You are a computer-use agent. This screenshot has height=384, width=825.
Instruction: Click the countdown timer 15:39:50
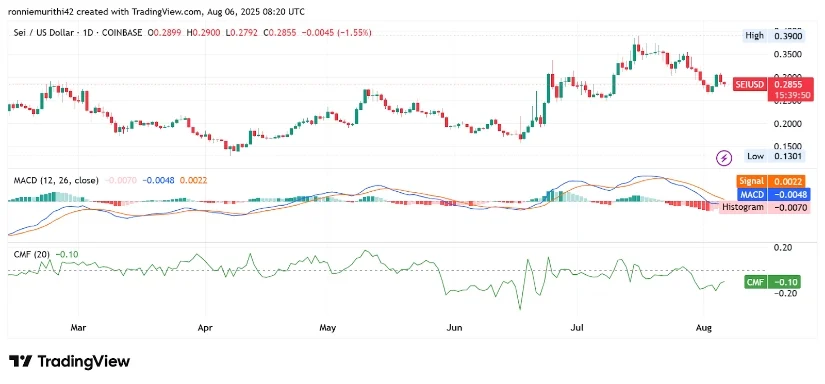click(x=791, y=96)
